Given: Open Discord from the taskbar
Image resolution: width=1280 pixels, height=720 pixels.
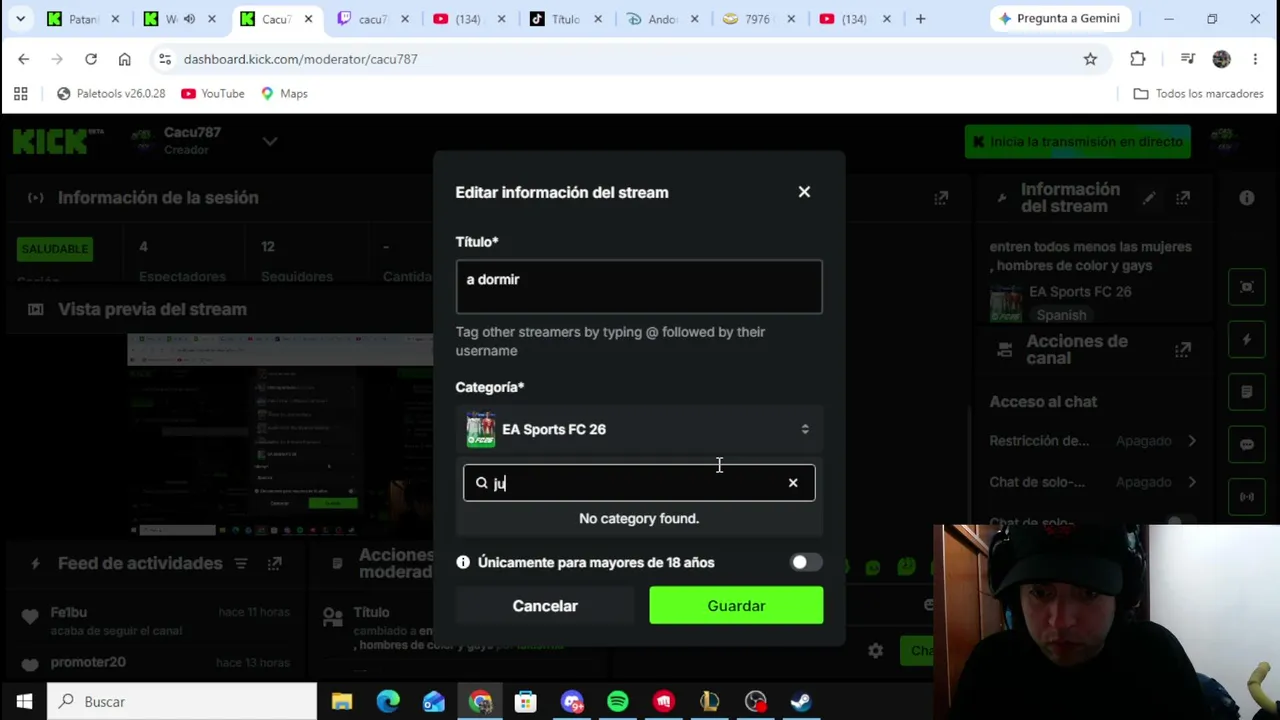Looking at the screenshot, I should 572,702.
